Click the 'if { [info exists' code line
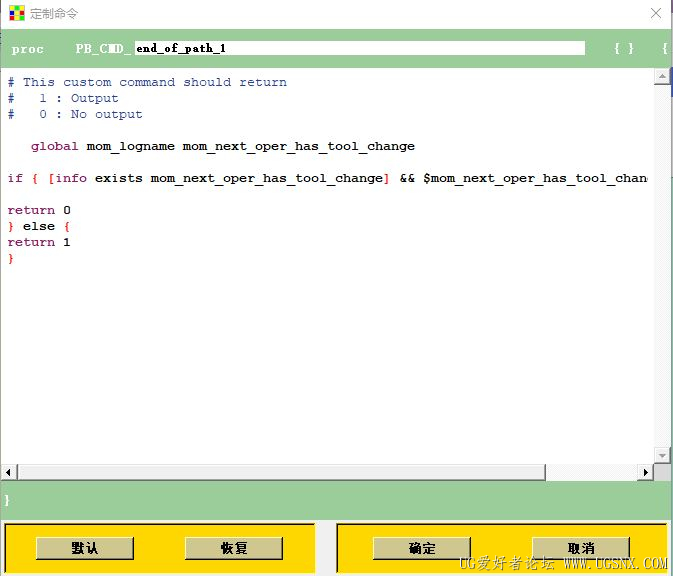673x576 pixels. pyautogui.click(x=327, y=178)
